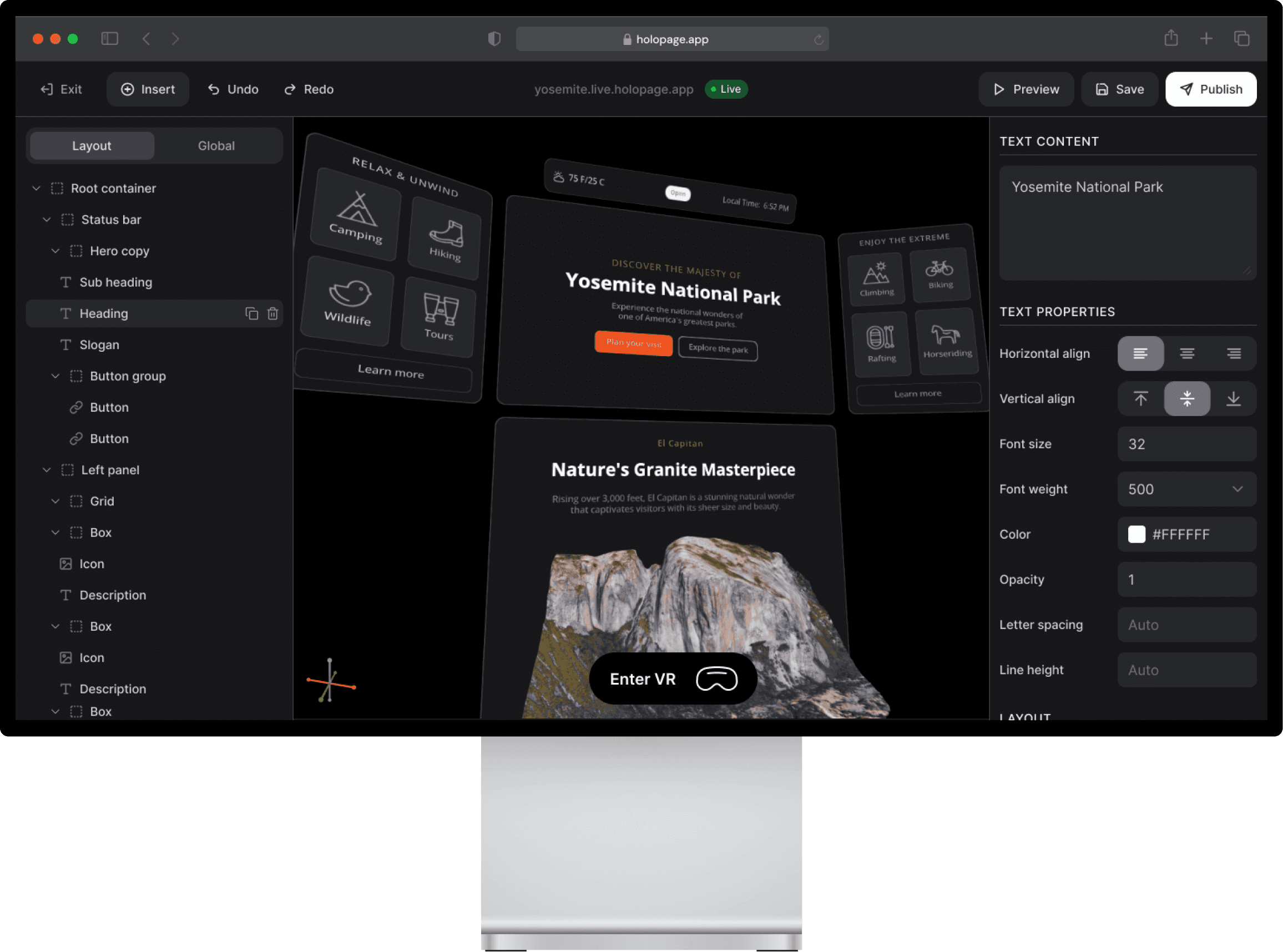Set vertical align to top

pos(1140,398)
